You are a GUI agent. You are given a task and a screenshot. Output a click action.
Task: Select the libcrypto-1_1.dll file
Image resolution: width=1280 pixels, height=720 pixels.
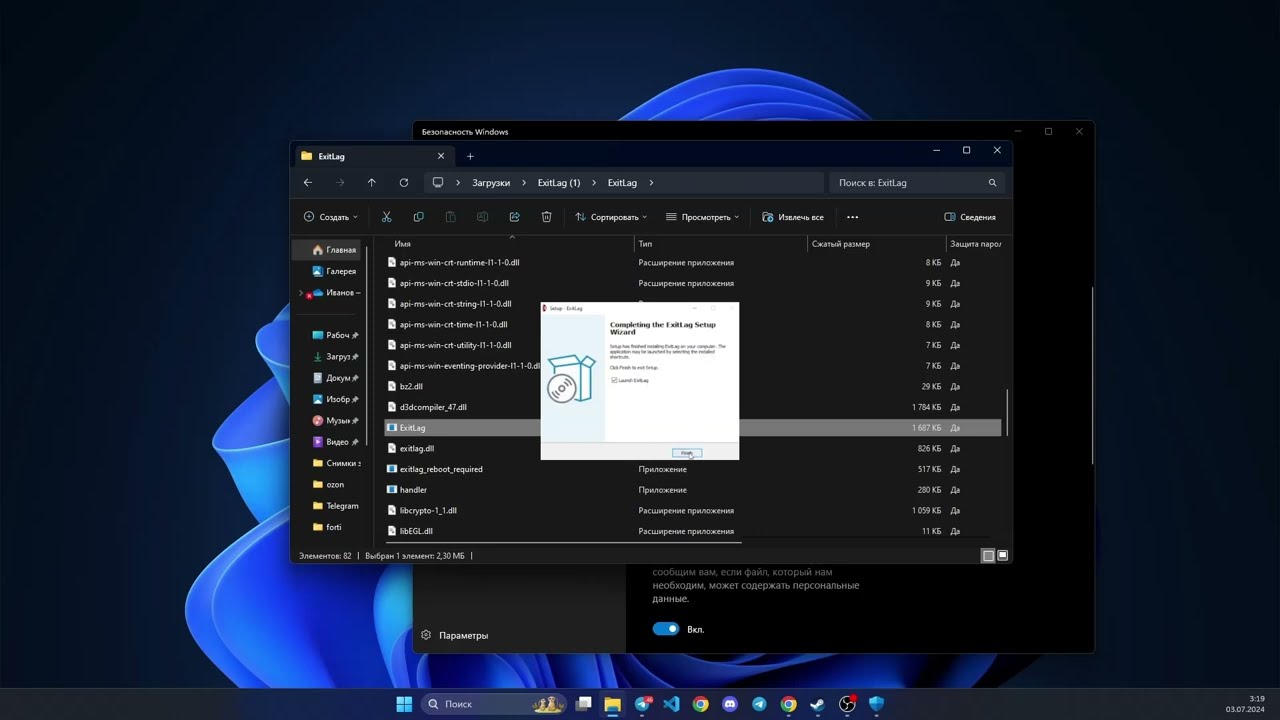[x=428, y=511]
